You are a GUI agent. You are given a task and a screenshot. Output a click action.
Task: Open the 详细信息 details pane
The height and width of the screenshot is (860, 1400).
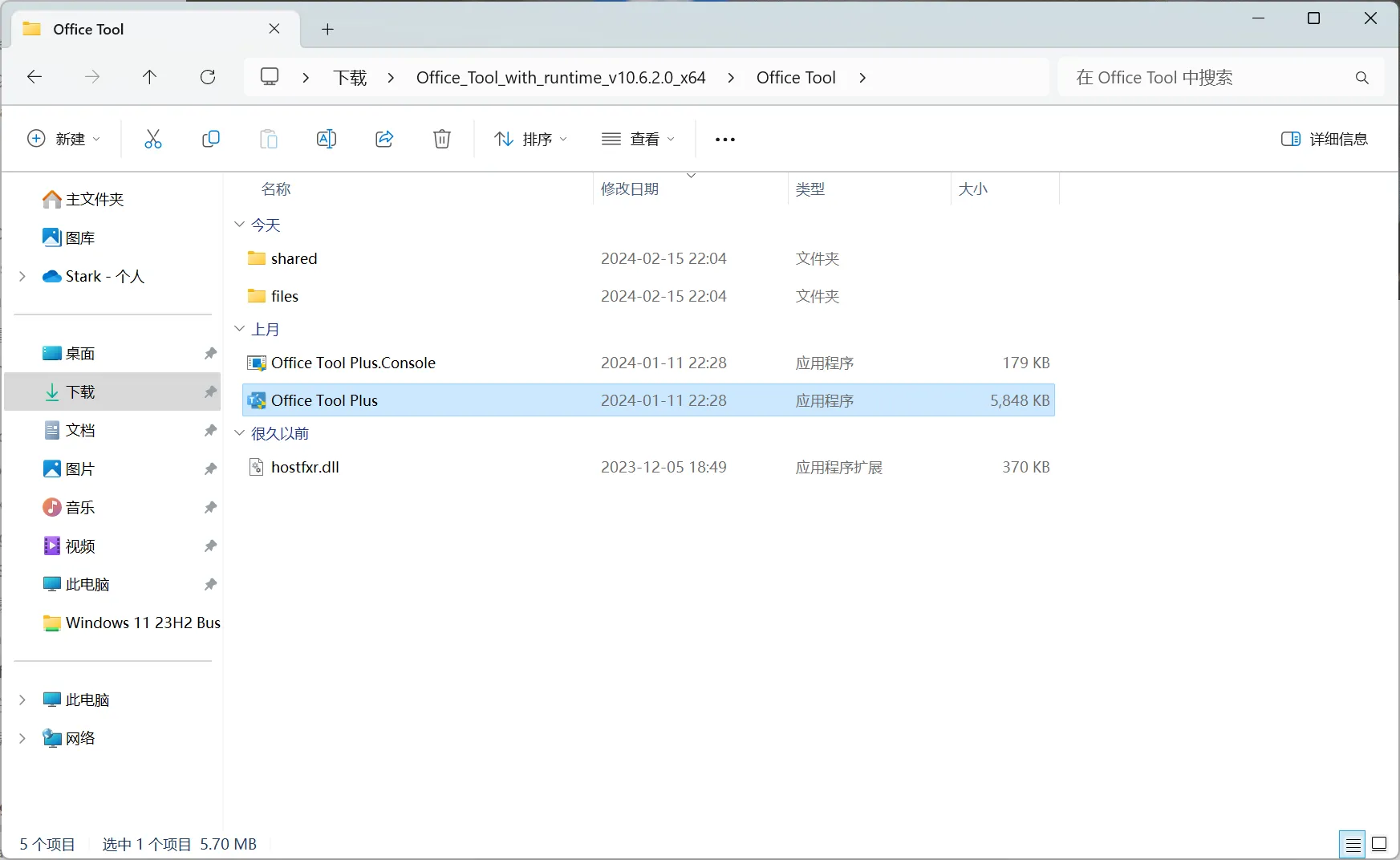[x=1324, y=139]
